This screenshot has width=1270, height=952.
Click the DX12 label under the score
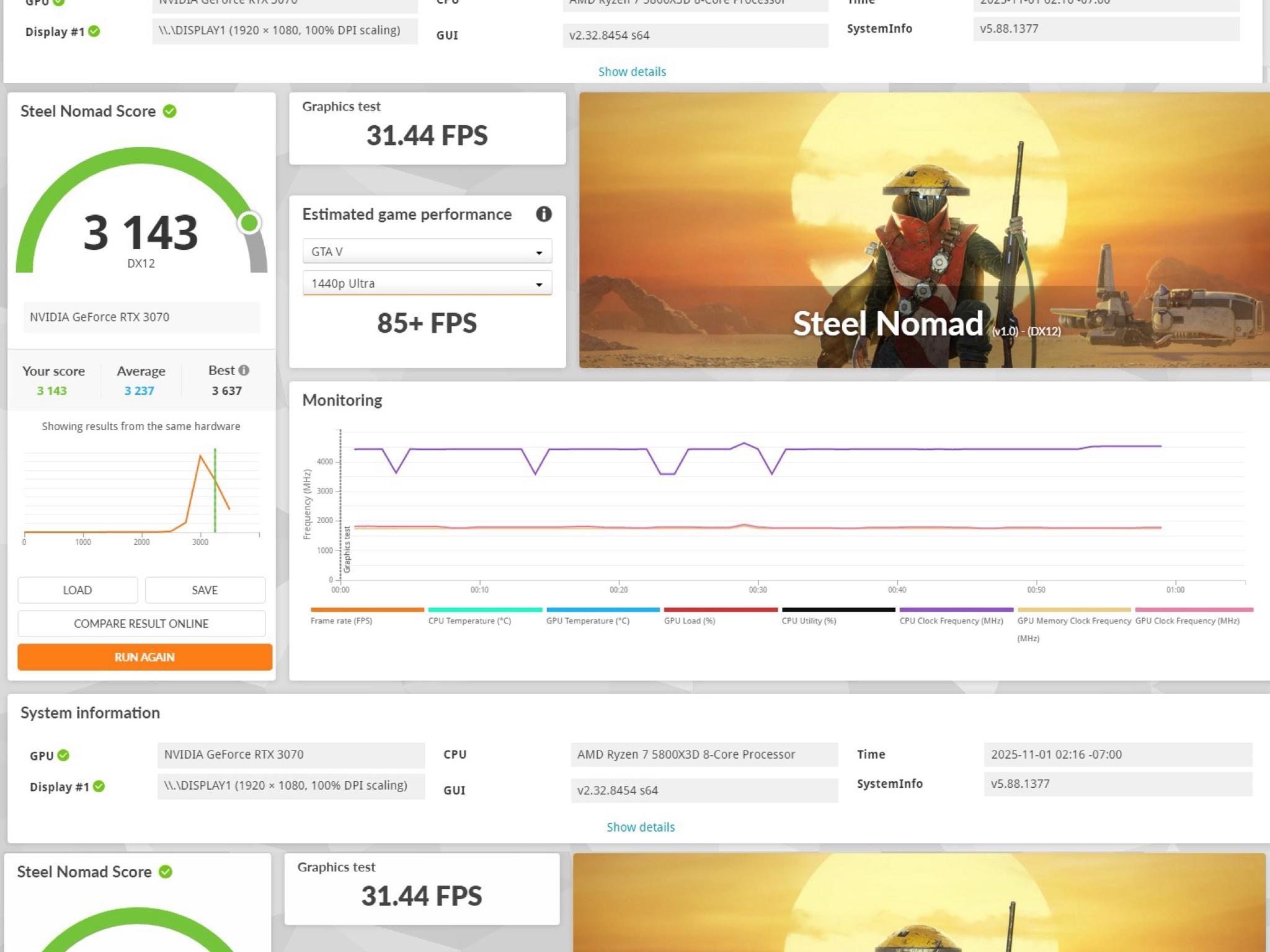[x=141, y=263]
